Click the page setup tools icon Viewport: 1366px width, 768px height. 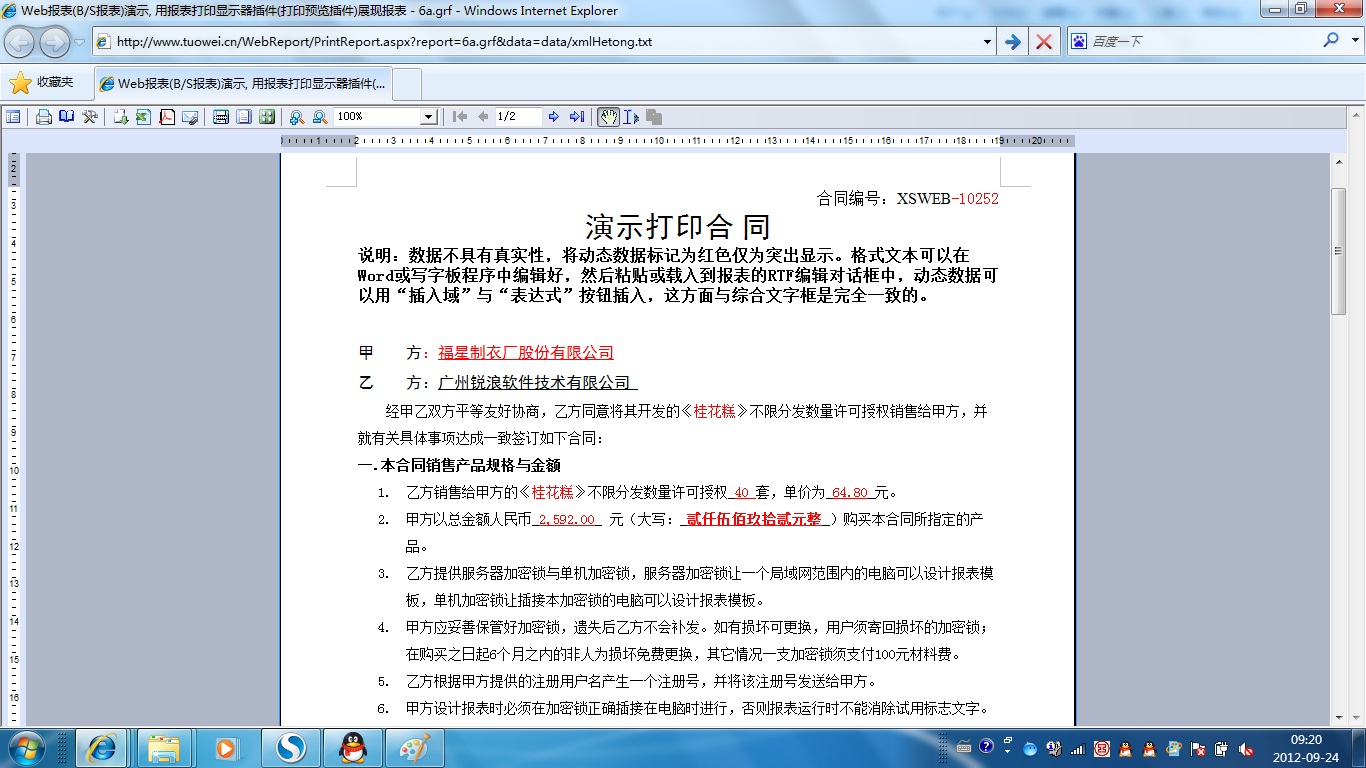90,117
